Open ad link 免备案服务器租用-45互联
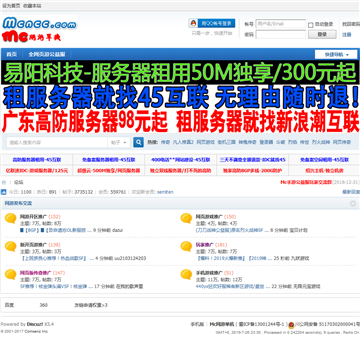This screenshot has height=360, width=360. [x=109, y=160]
